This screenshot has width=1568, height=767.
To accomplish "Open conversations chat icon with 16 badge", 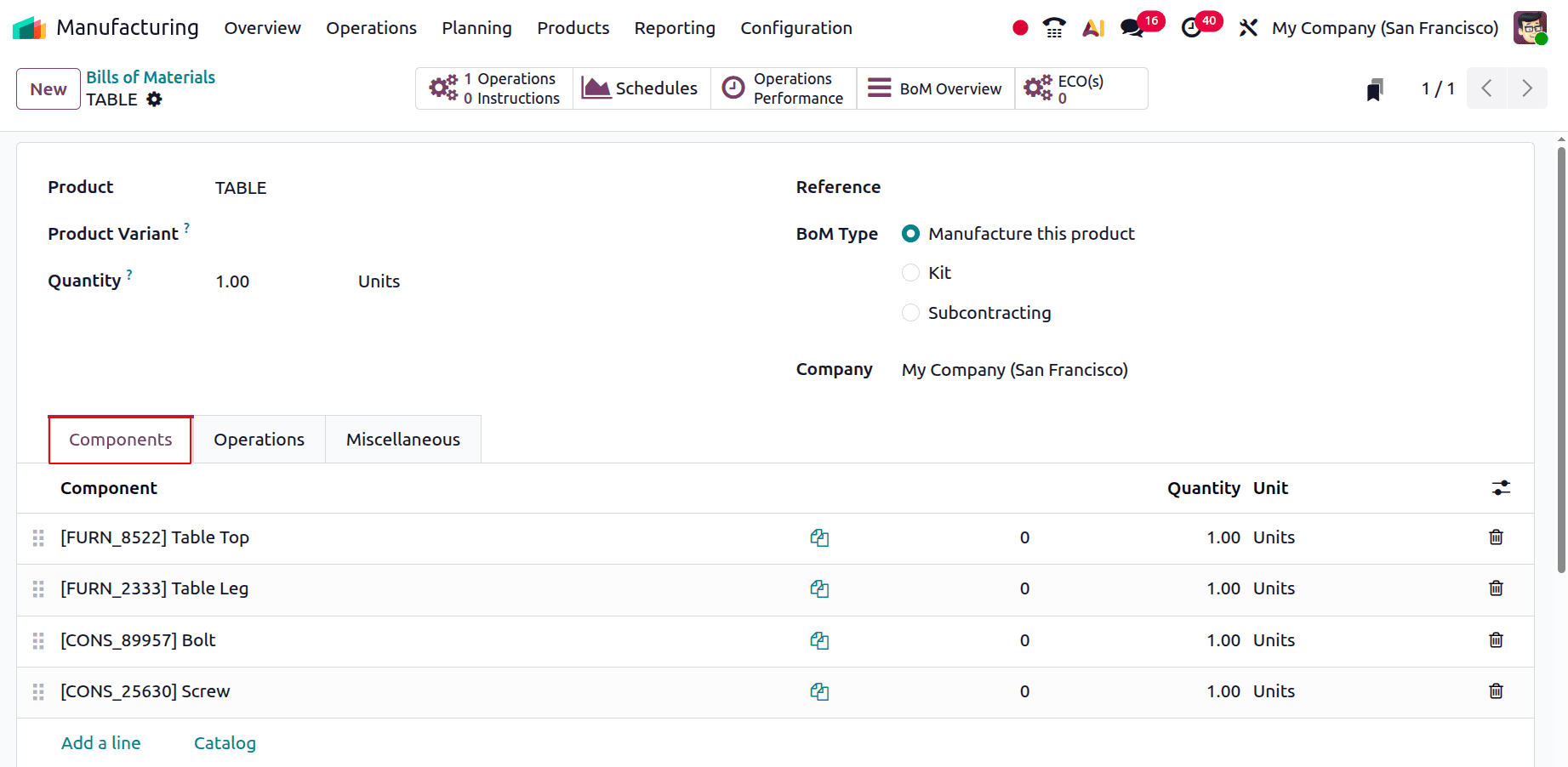I will 1132,28.
